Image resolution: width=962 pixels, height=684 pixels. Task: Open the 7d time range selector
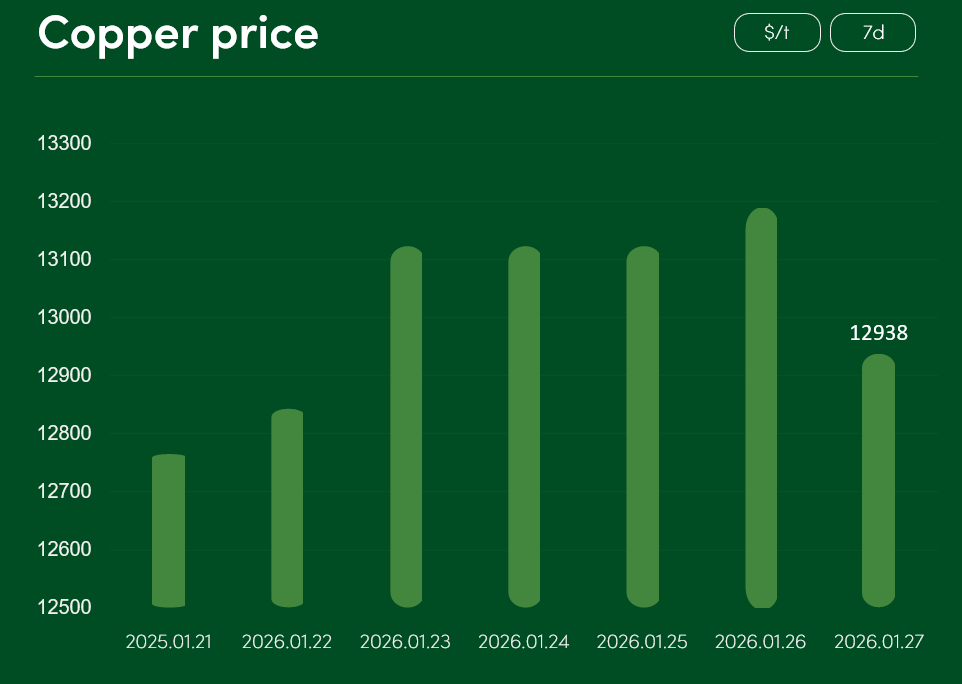(873, 32)
